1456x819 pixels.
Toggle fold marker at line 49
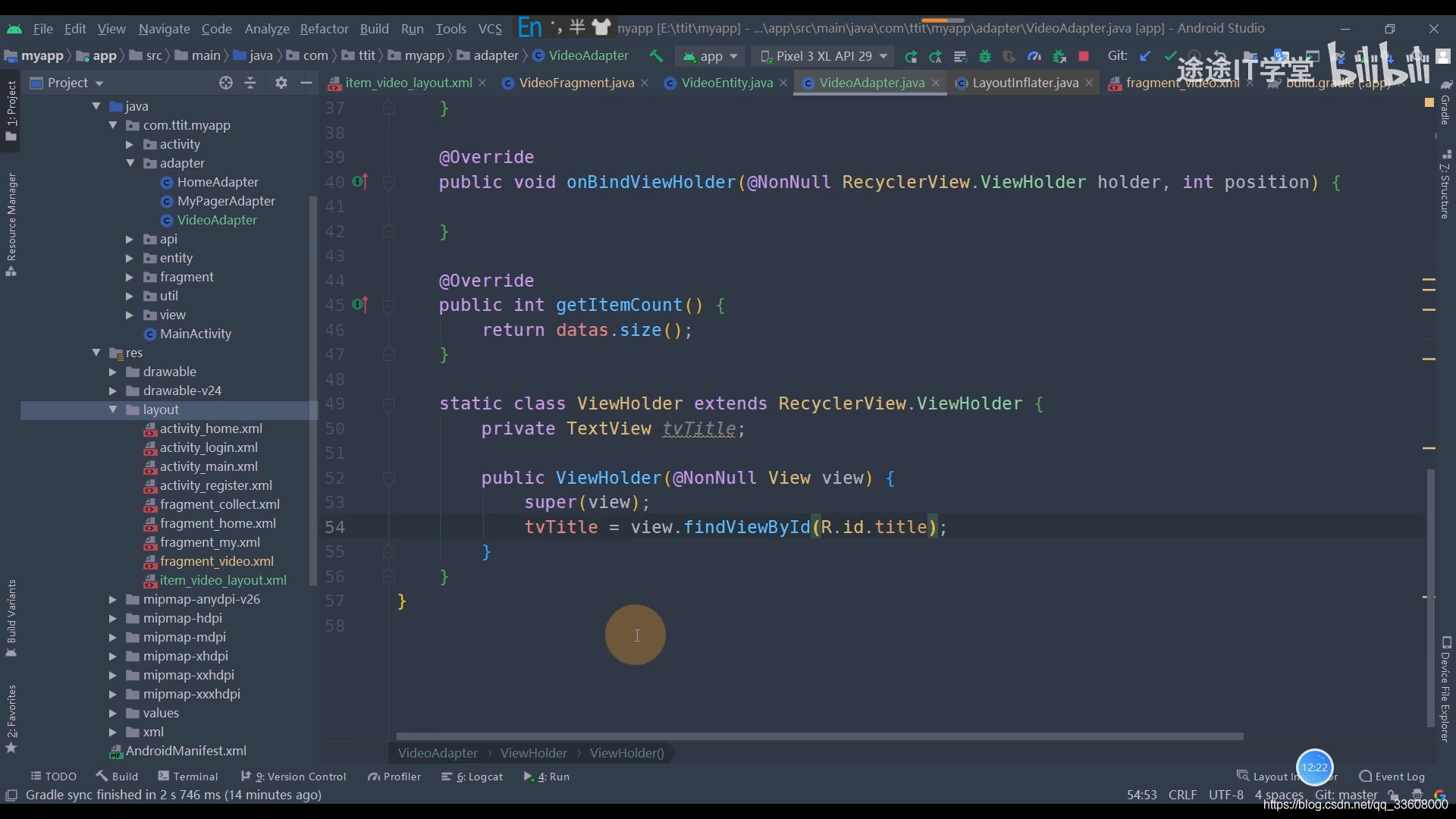[x=388, y=404]
